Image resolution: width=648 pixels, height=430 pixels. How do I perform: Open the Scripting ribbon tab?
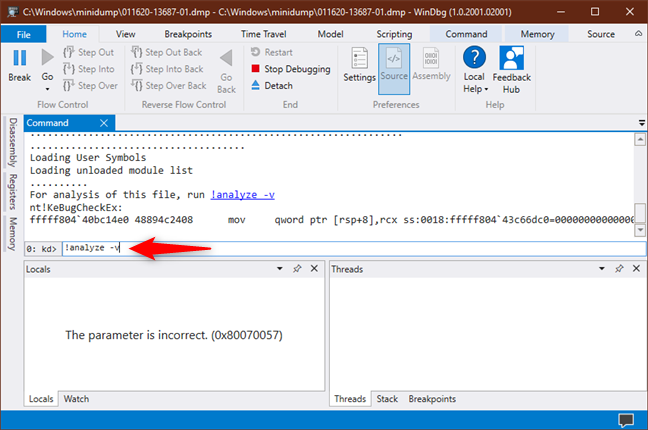click(x=394, y=34)
